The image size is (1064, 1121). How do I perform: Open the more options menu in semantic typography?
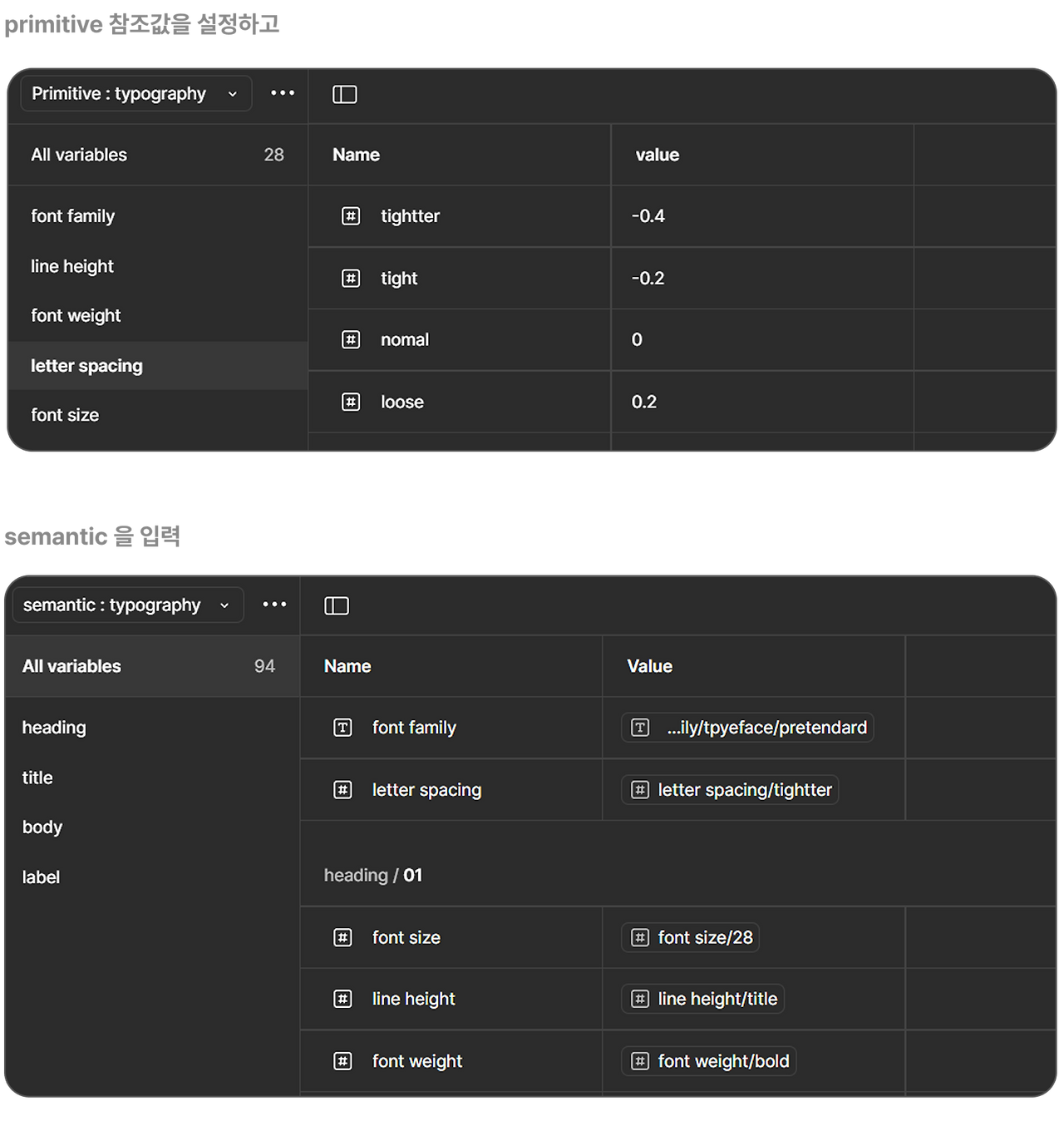click(274, 605)
